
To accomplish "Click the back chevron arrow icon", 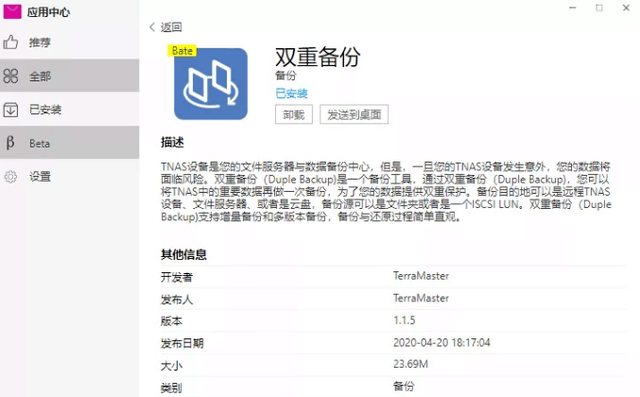I will click(x=152, y=27).
